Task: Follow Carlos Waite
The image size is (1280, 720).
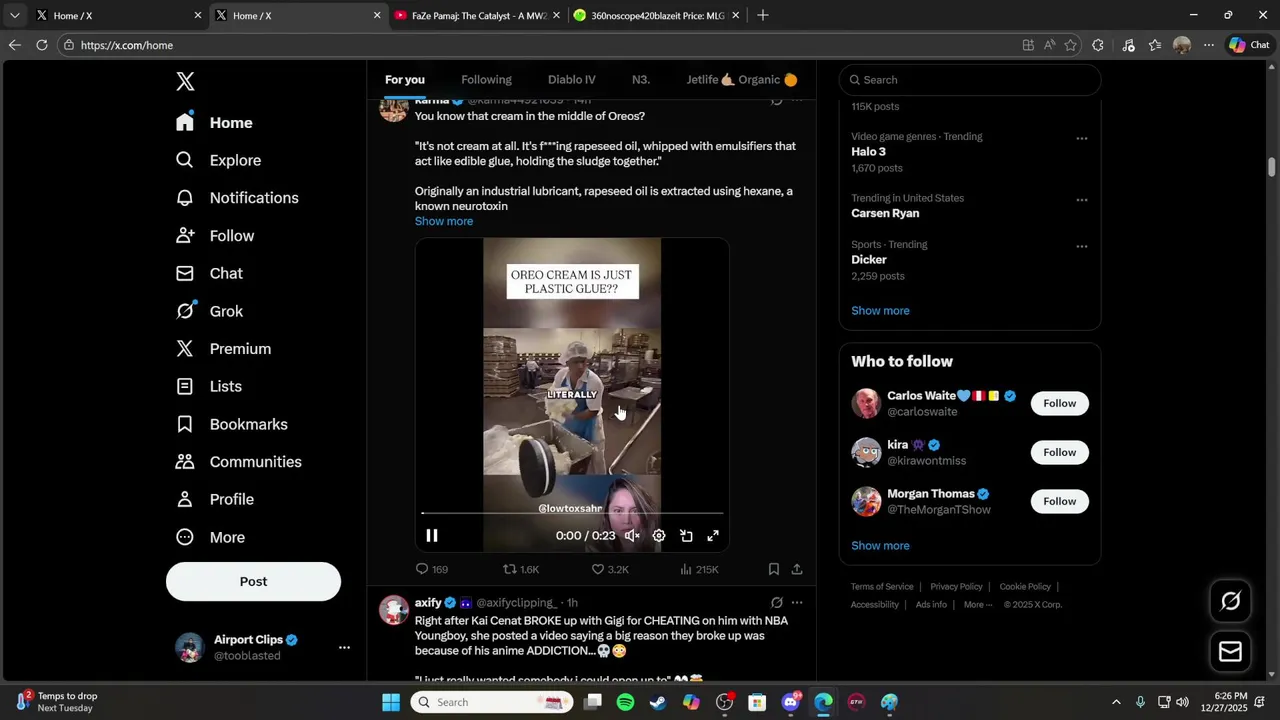Action: click(x=1060, y=403)
